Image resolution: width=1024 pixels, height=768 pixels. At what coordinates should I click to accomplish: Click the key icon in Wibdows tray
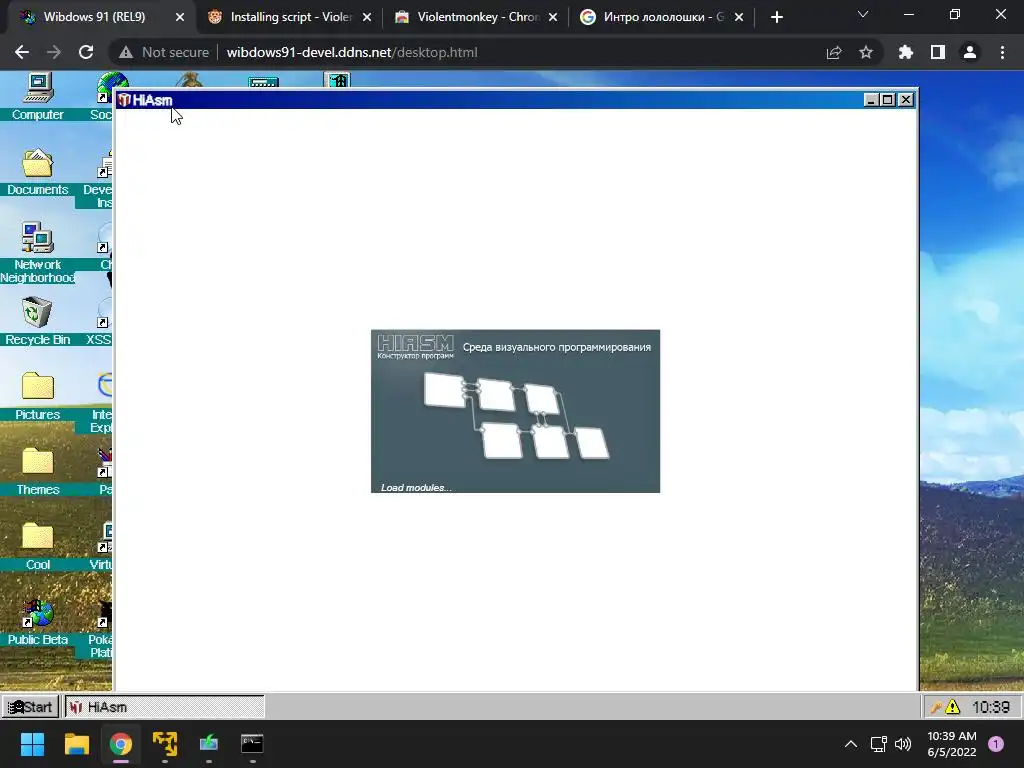(936, 707)
